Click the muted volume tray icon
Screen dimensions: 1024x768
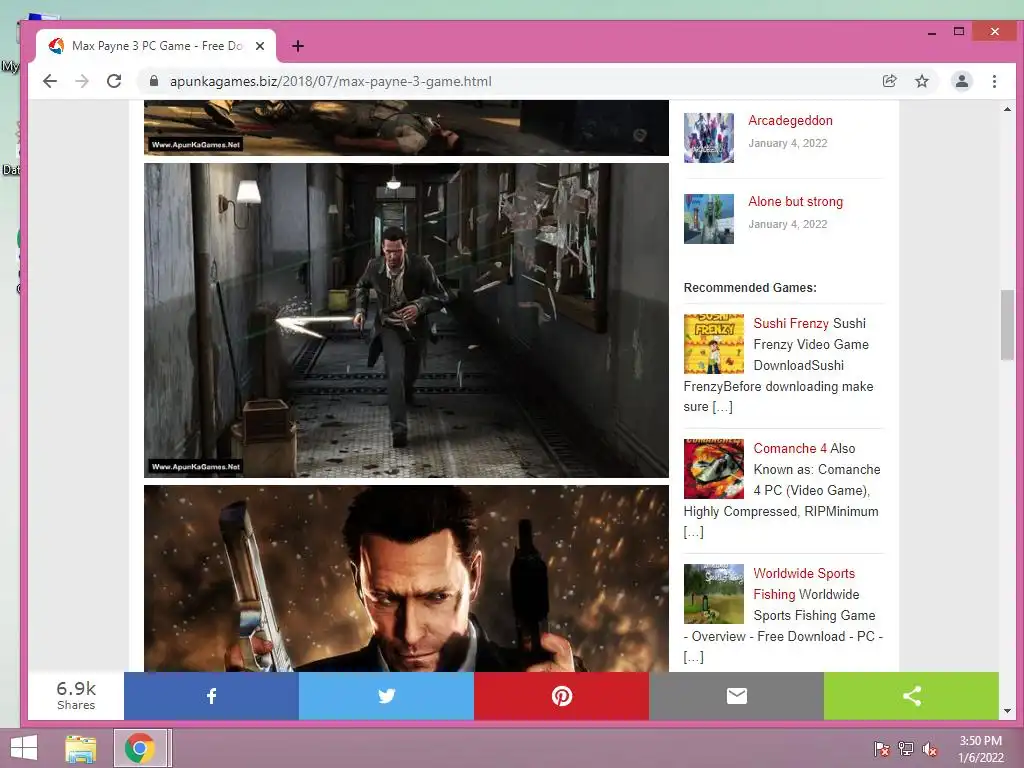click(x=930, y=749)
